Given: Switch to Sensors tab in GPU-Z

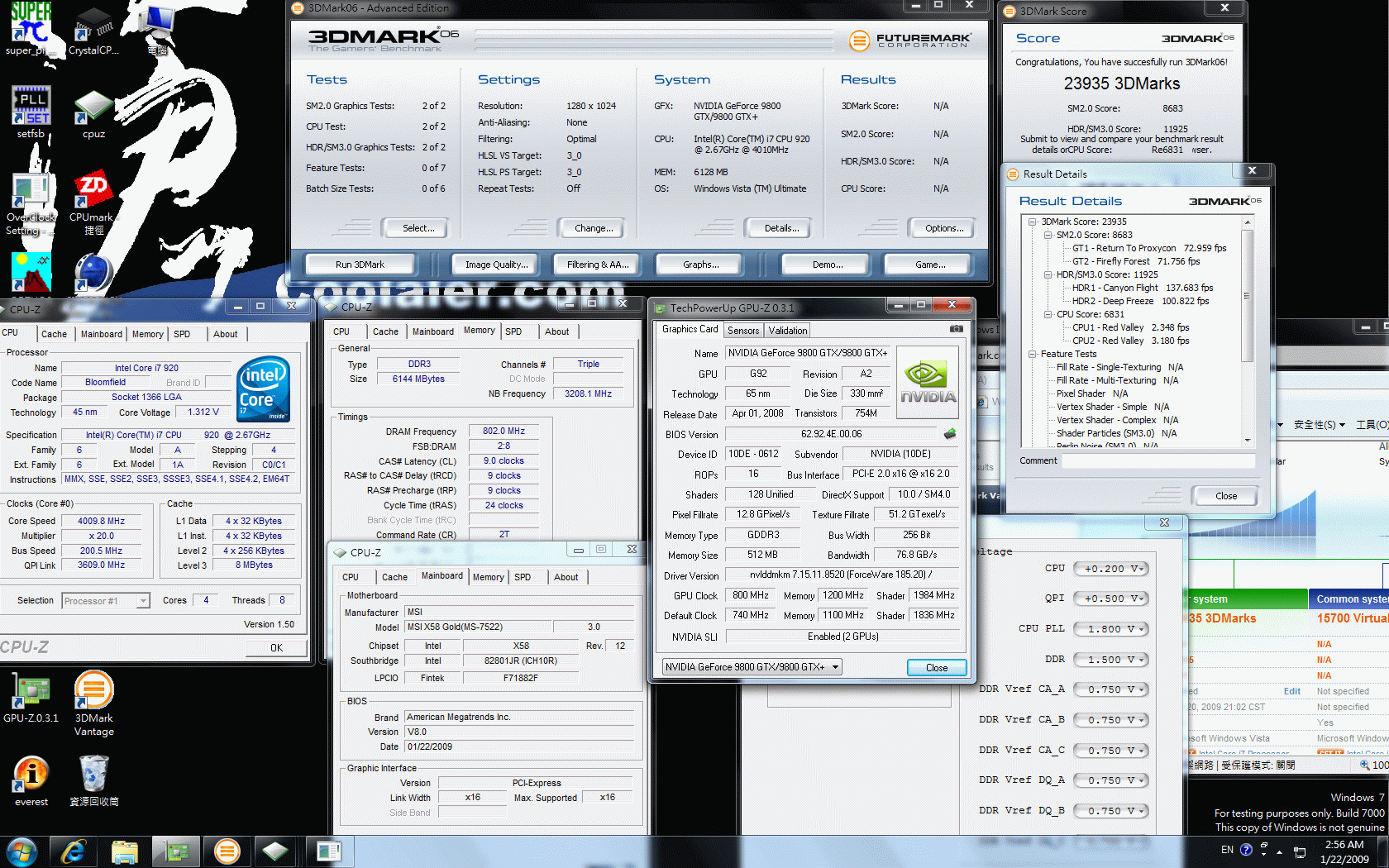Looking at the screenshot, I should [x=743, y=331].
